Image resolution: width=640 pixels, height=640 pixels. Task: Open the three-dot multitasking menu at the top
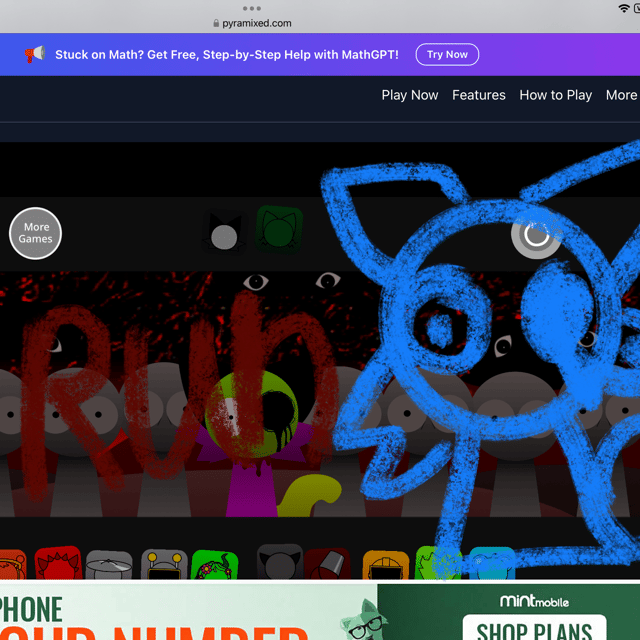[251, 8]
